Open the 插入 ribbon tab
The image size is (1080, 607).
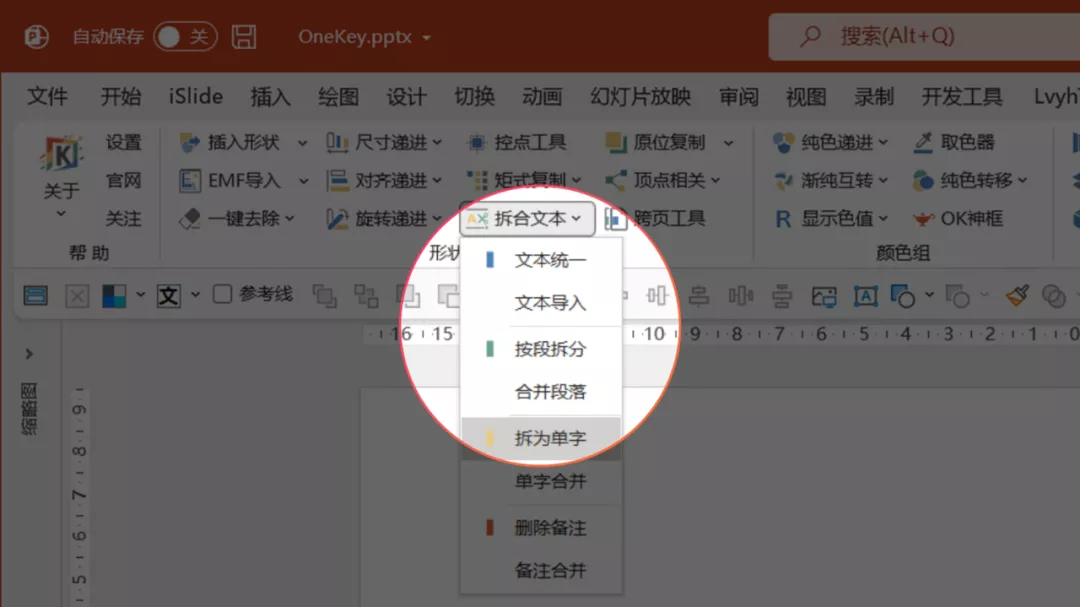coord(270,96)
